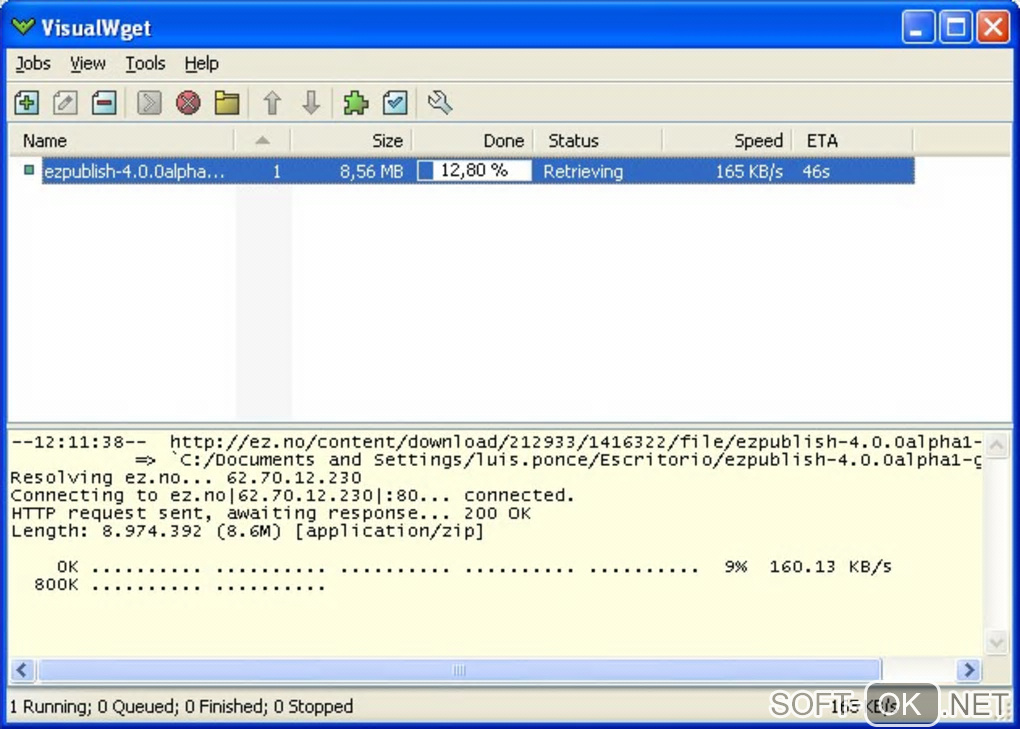The height and width of the screenshot is (729, 1020).
Task: Click the 'Length: 8.974.392' log line
Action: coord(248,531)
